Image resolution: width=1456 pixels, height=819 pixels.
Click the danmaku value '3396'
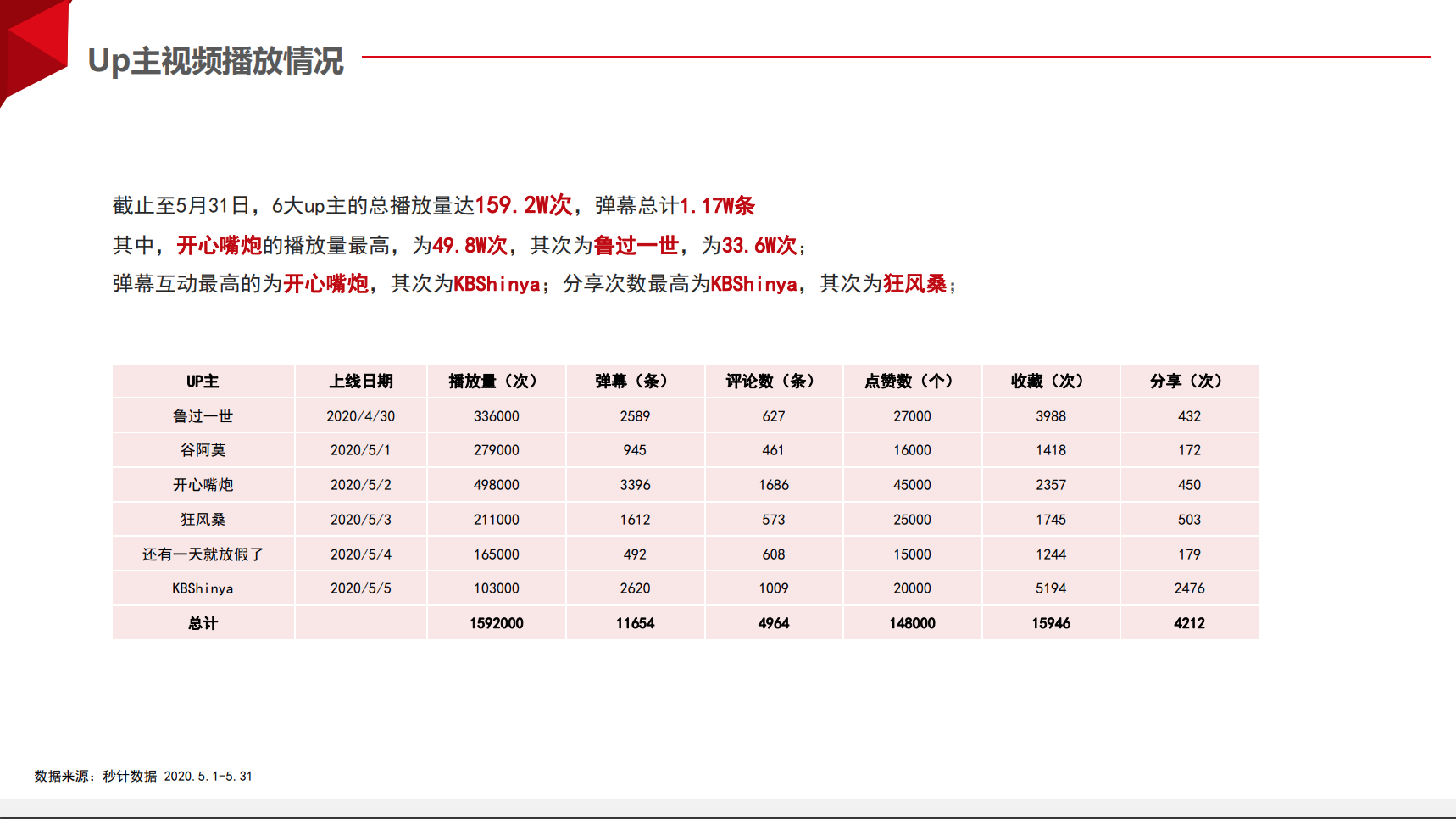tap(635, 485)
